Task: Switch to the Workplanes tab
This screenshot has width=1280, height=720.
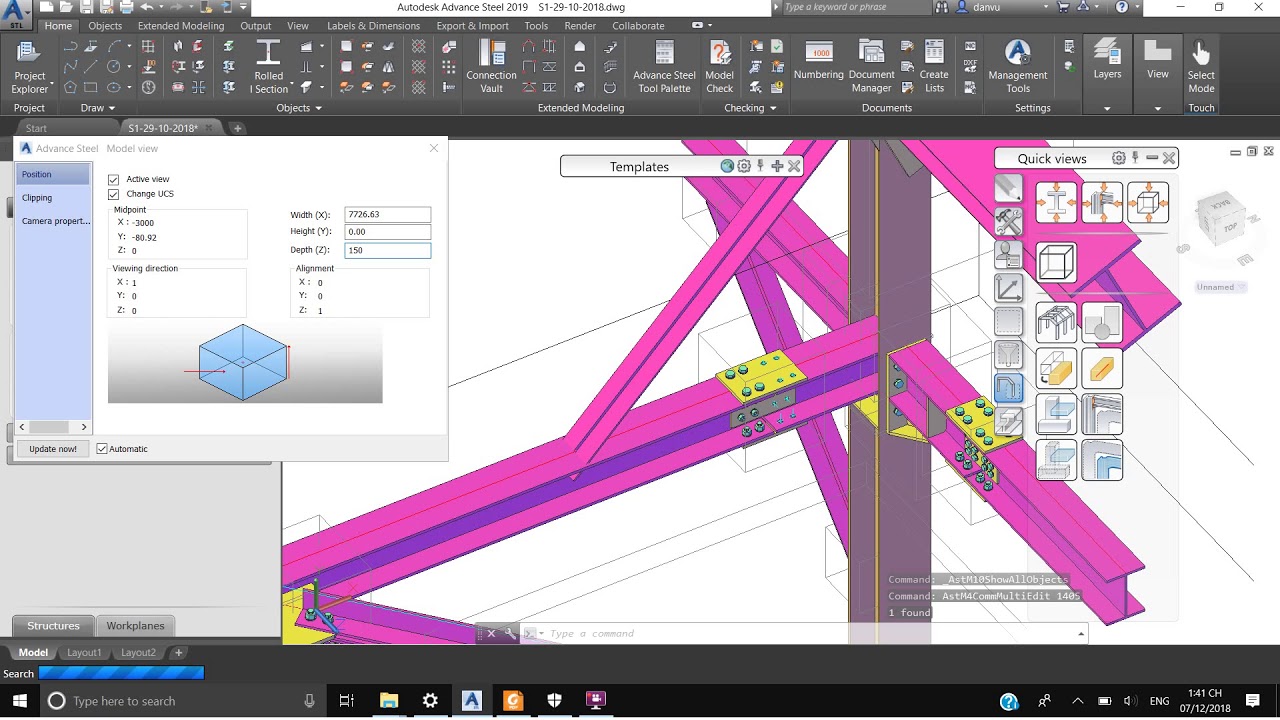Action: 135,626
